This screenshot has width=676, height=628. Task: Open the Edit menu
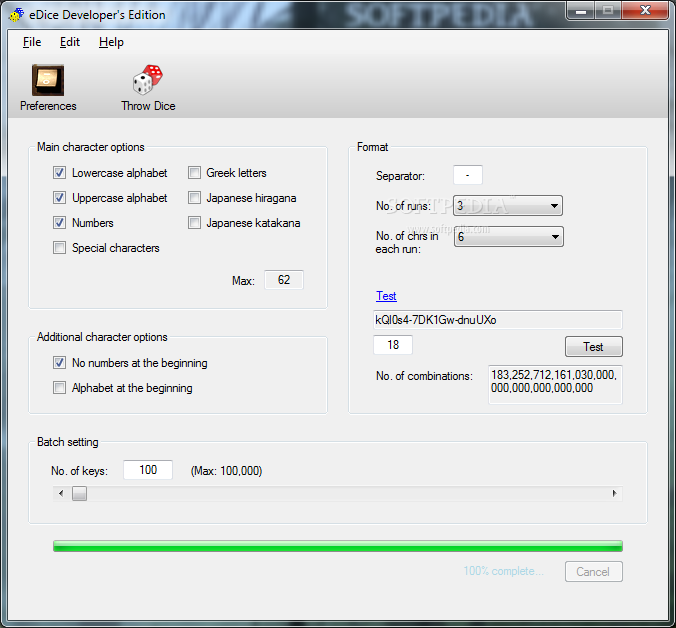[x=70, y=42]
